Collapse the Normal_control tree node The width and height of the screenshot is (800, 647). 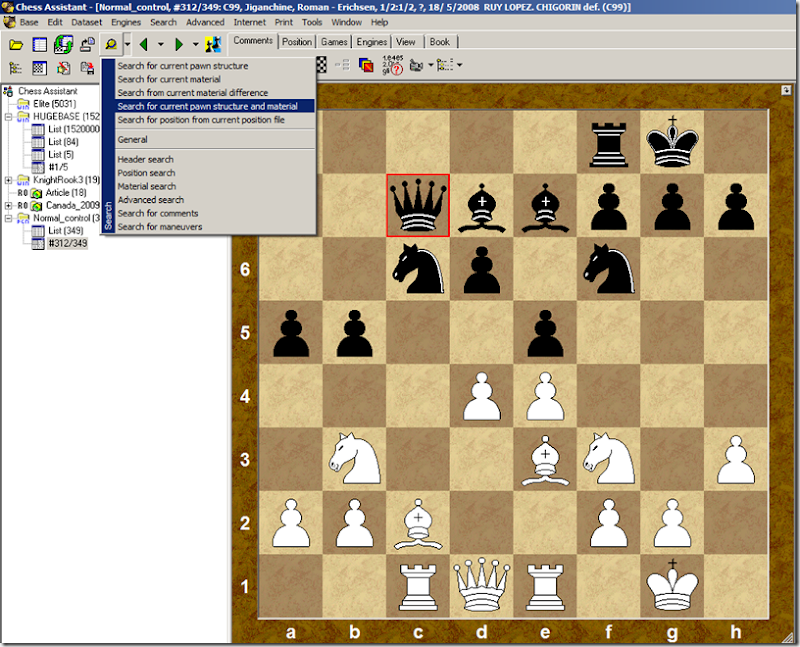(9, 218)
